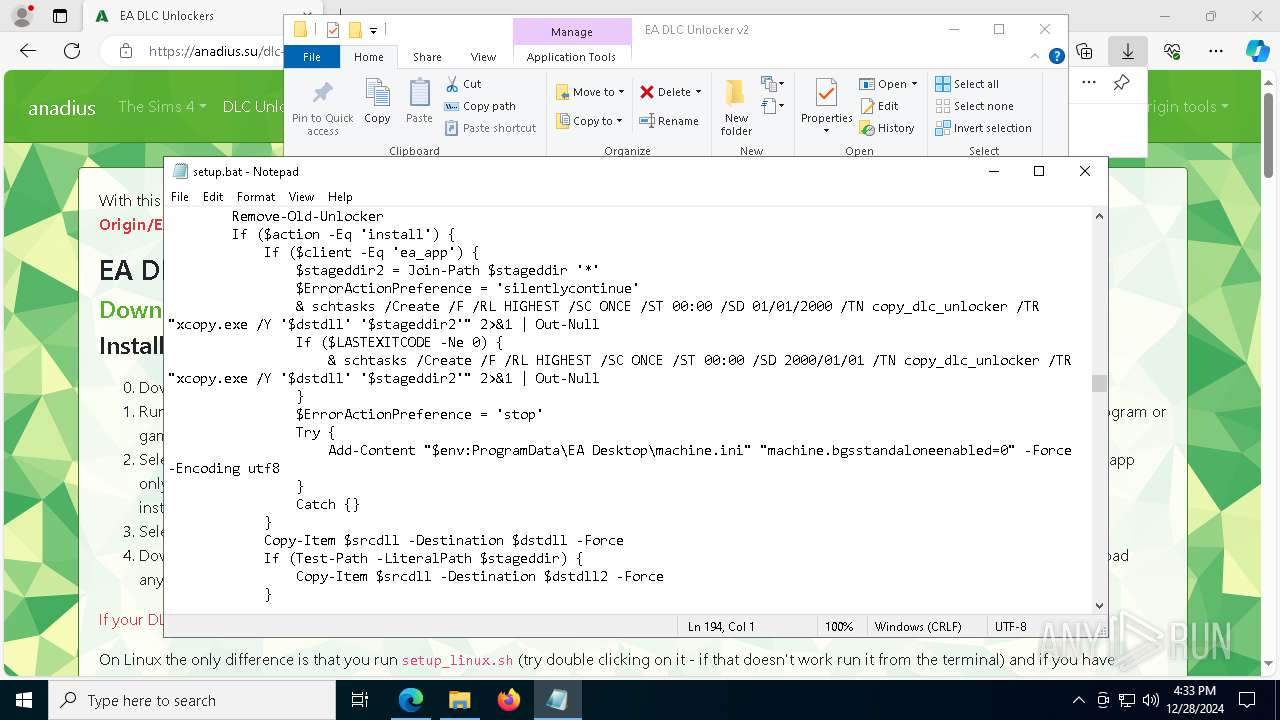The height and width of the screenshot is (720, 1280).
Task: Open browser downloads icon
Action: (1127, 51)
